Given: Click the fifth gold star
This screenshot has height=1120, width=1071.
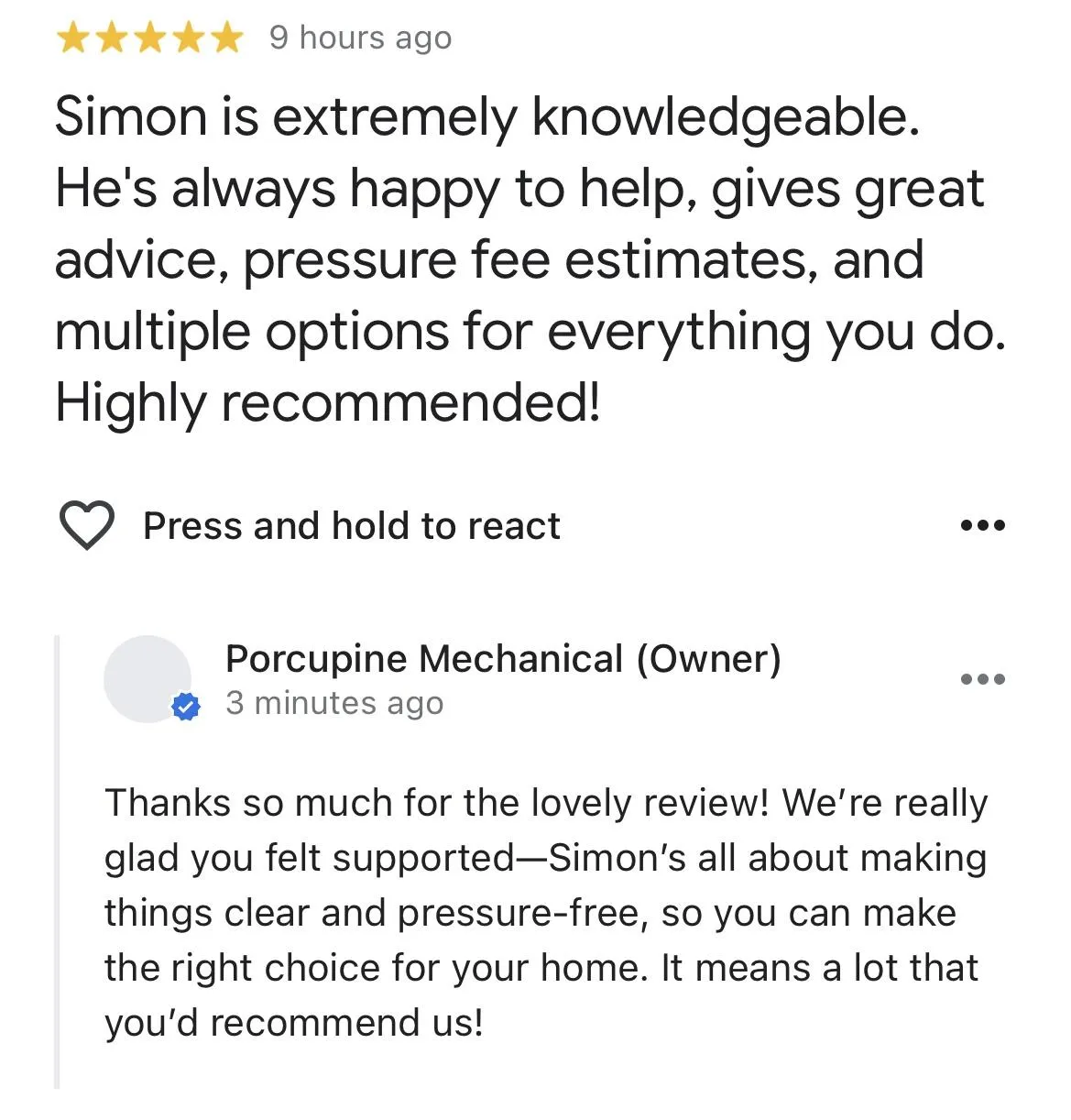Looking at the screenshot, I should pos(225,38).
